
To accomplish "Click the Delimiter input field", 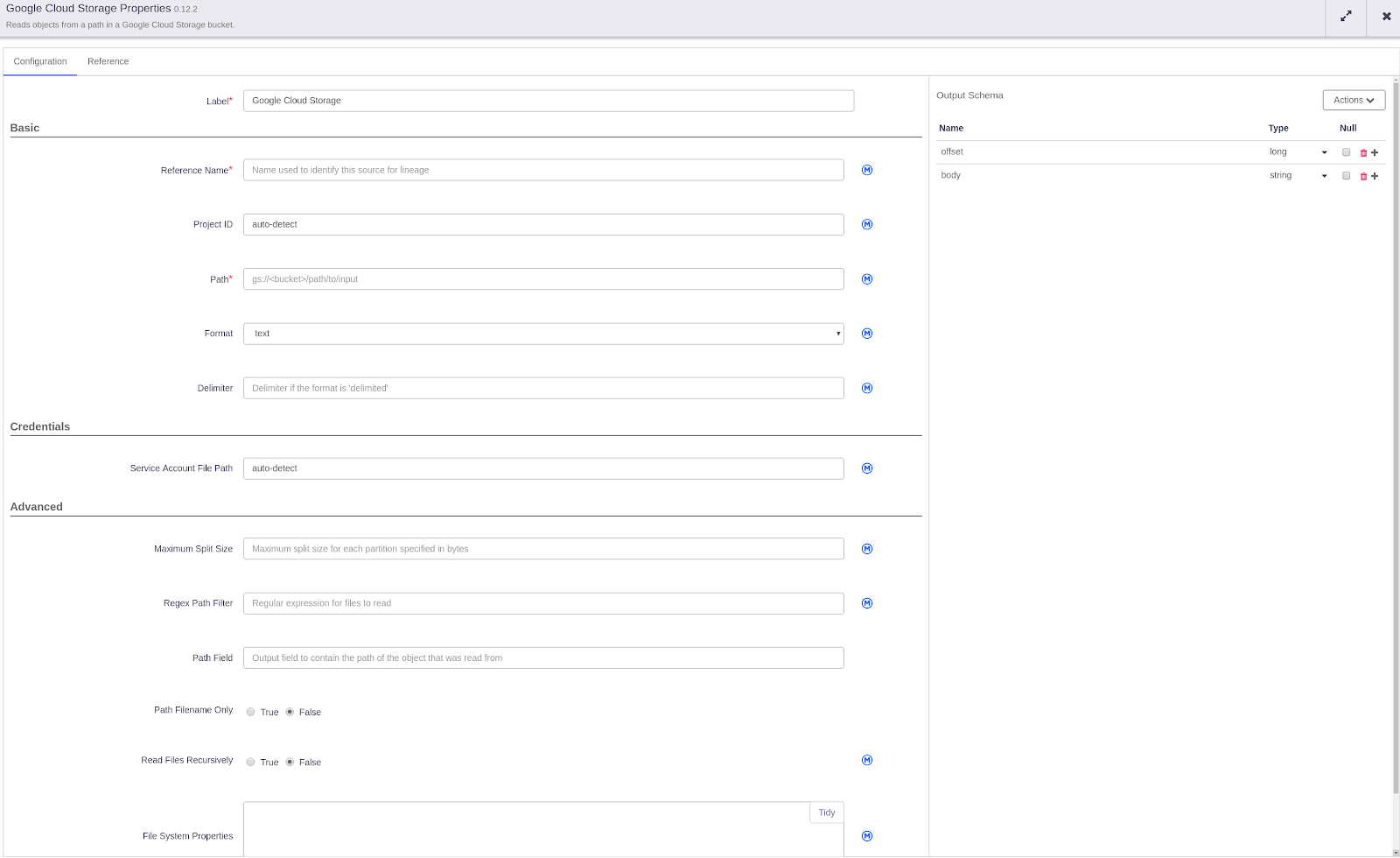I will [x=543, y=388].
